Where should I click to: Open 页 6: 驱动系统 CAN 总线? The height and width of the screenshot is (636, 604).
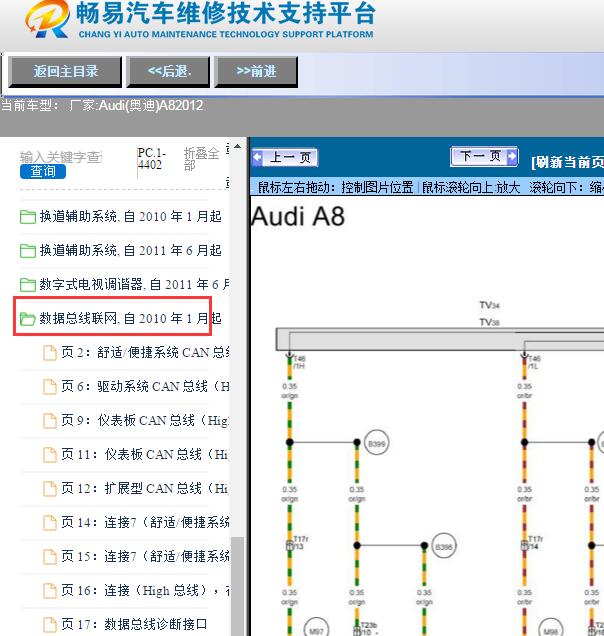pyautogui.click(x=146, y=387)
